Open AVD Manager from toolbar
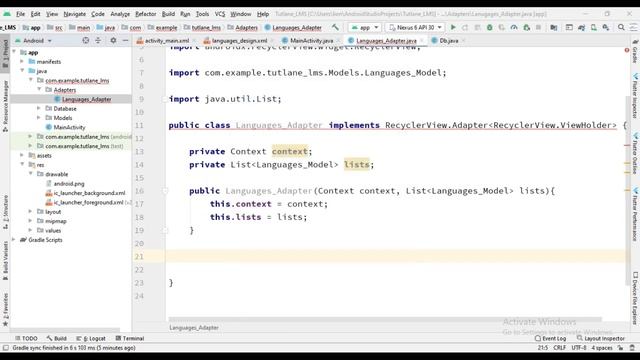The width and height of the screenshot is (640, 360). (594, 27)
